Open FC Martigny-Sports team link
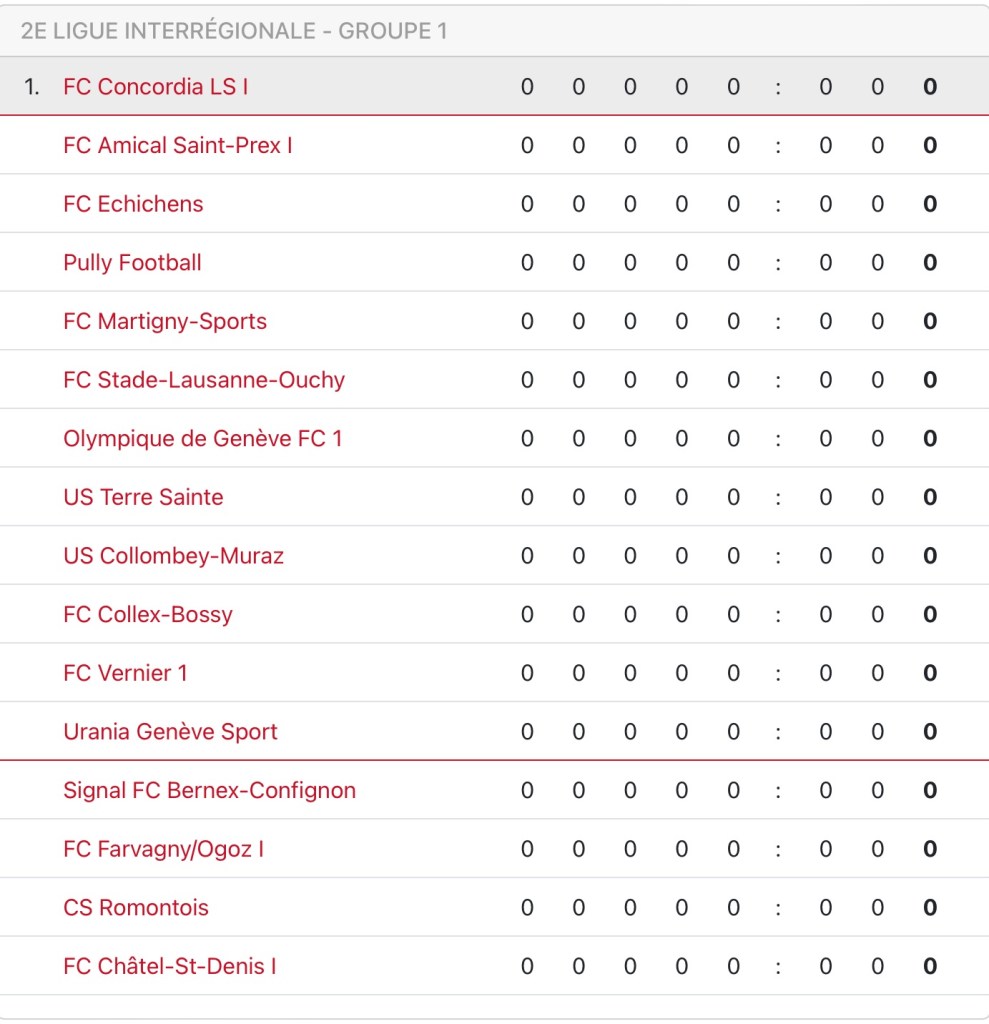Screen dimensions: 989x1024 164,322
